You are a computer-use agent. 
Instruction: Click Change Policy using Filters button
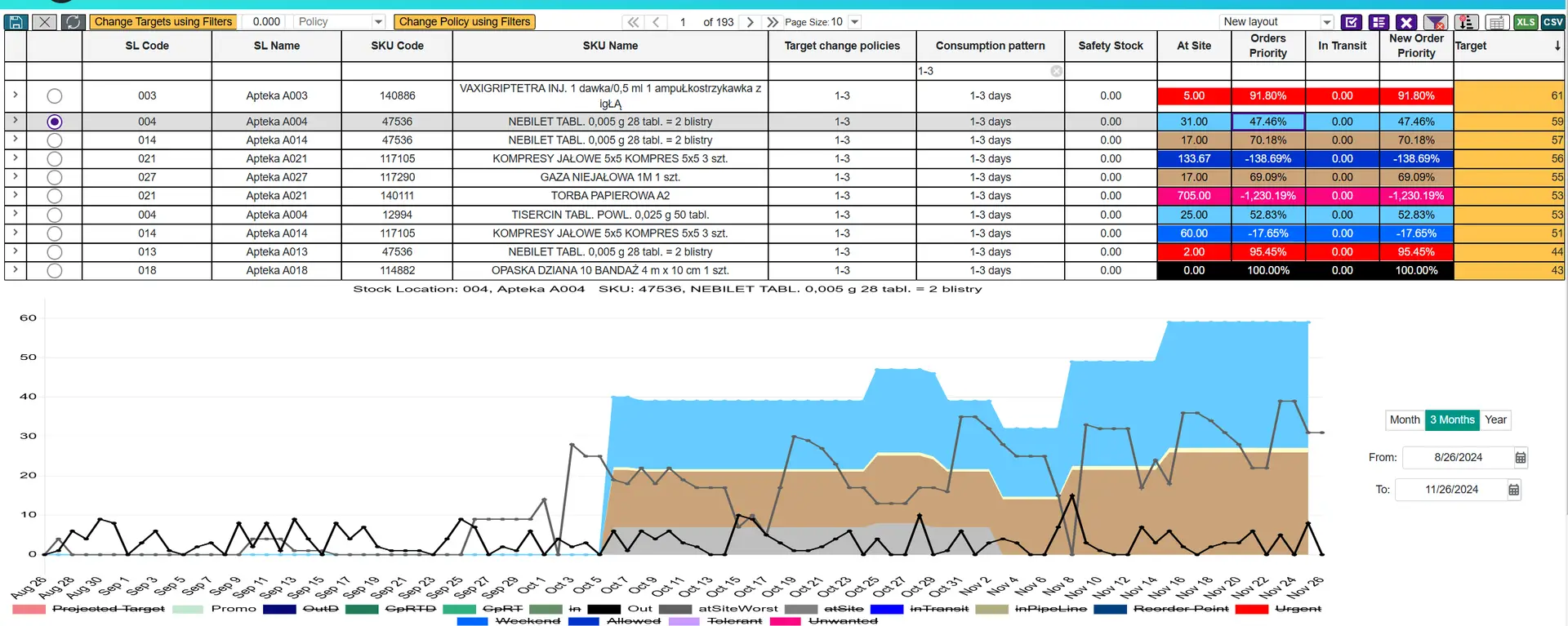pos(465,22)
